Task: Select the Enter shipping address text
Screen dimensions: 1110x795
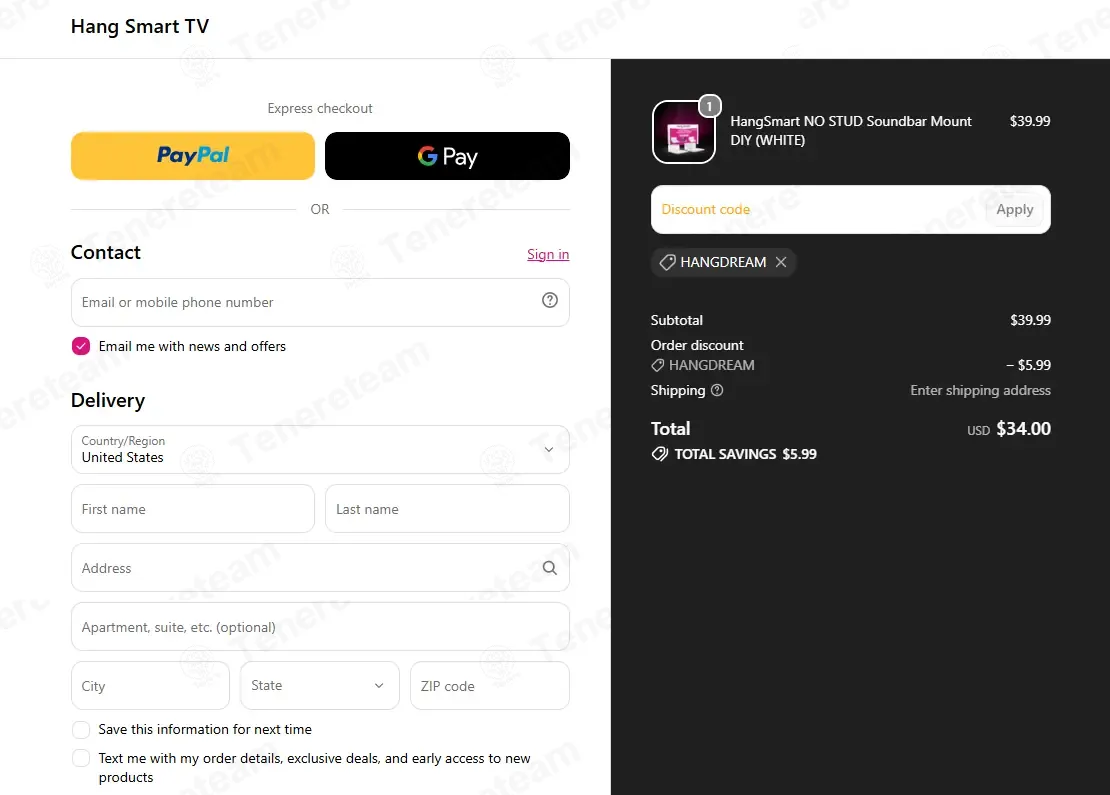Action: [x=980, y=391]
